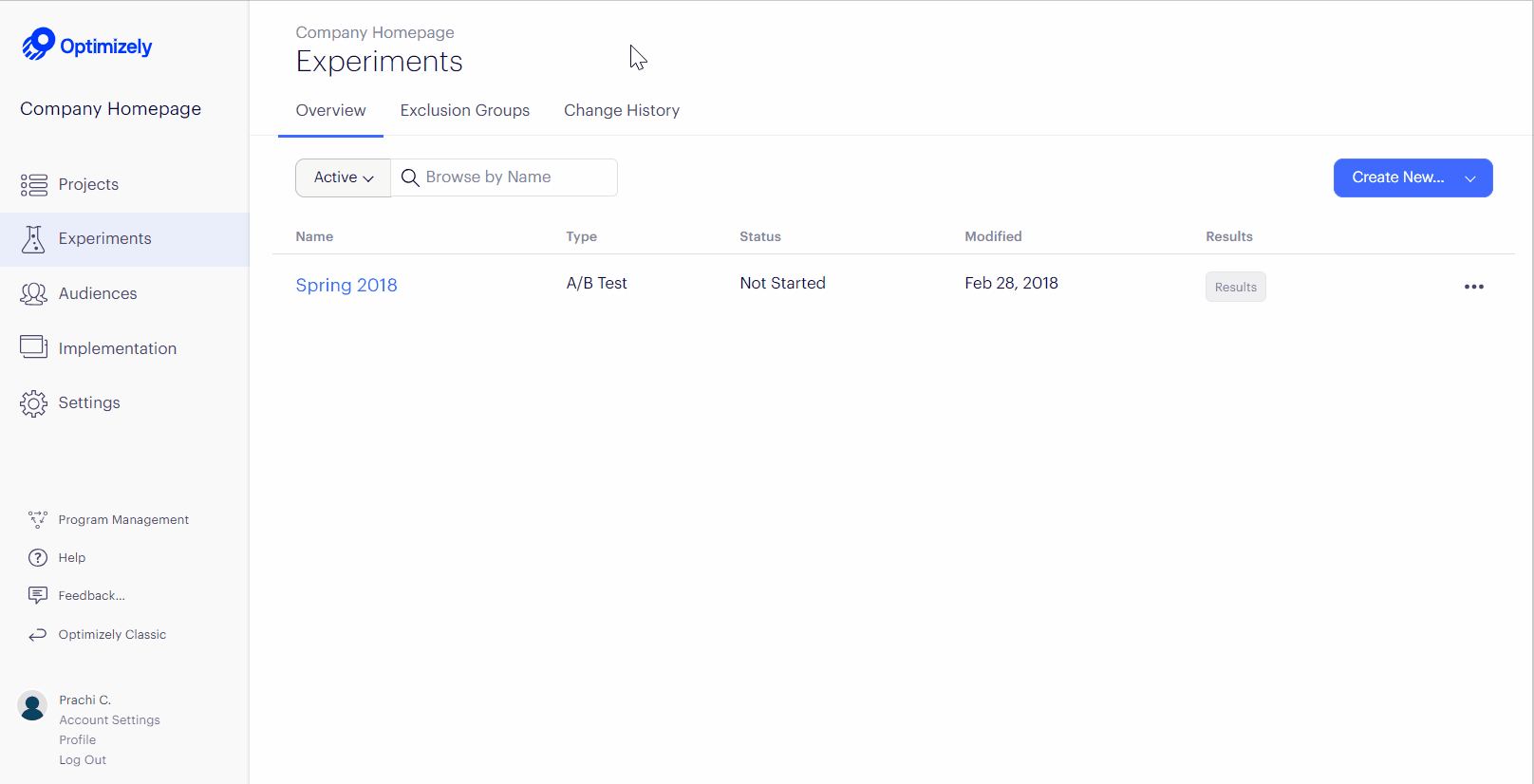The image size is (1534, 784).
Task: Click the Modified column header
Action: (x=993, y=237)
